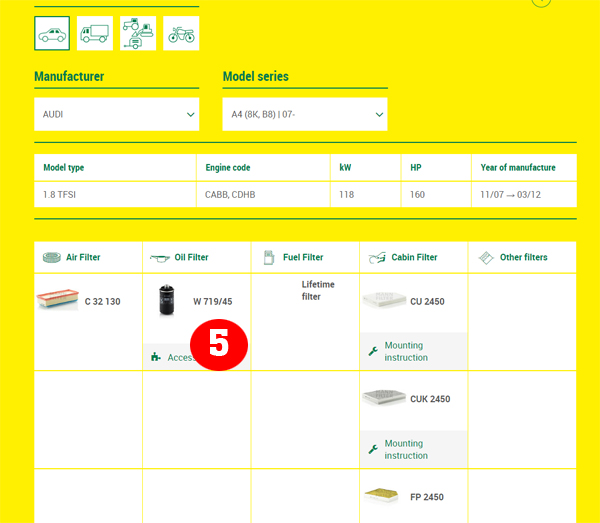The width and height of the screenshot is (600, 523).
Task: Click the Accessories puzzle piece icon
Action: click(155, 357)
